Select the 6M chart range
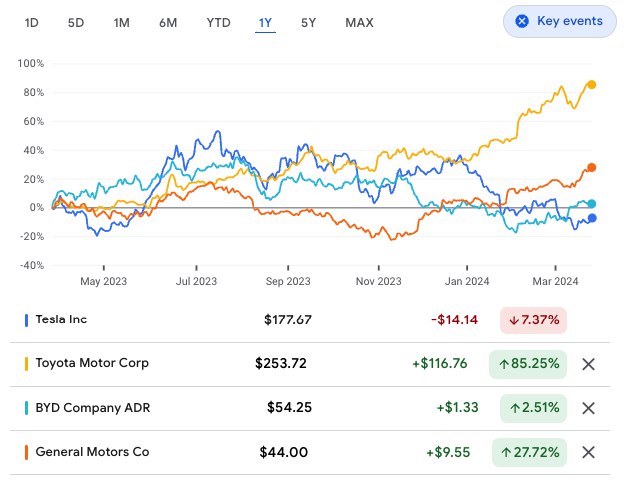Screen dimensions: 630x482 coord(168,23)
